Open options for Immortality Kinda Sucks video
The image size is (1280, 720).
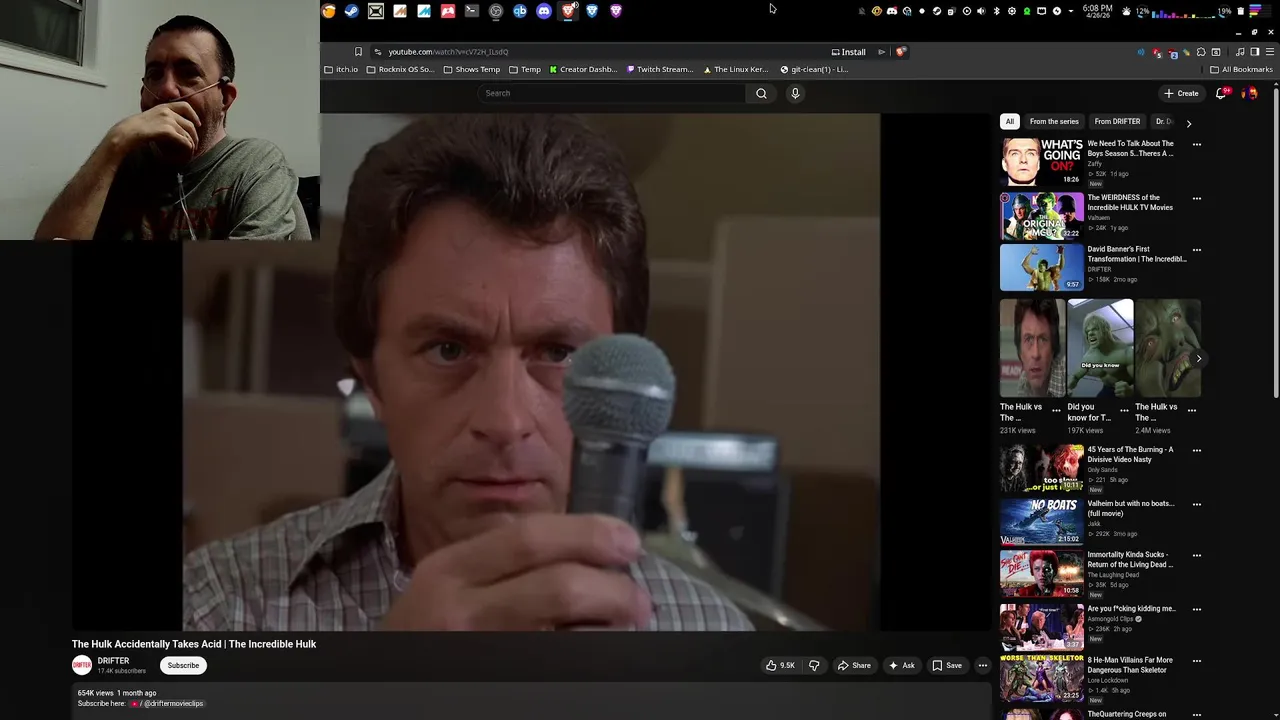point(1196,555)
